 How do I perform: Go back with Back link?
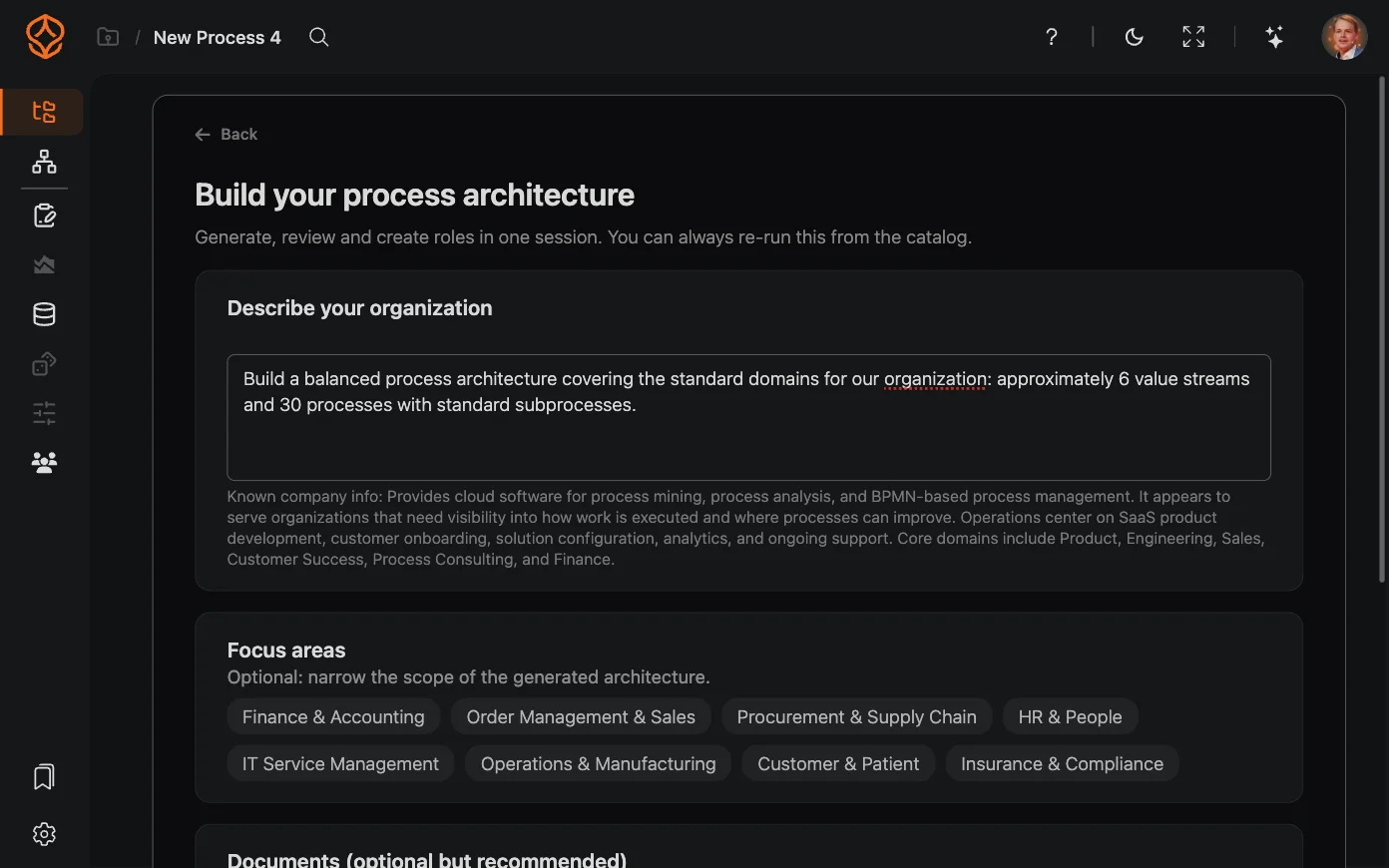click(226, 135)
